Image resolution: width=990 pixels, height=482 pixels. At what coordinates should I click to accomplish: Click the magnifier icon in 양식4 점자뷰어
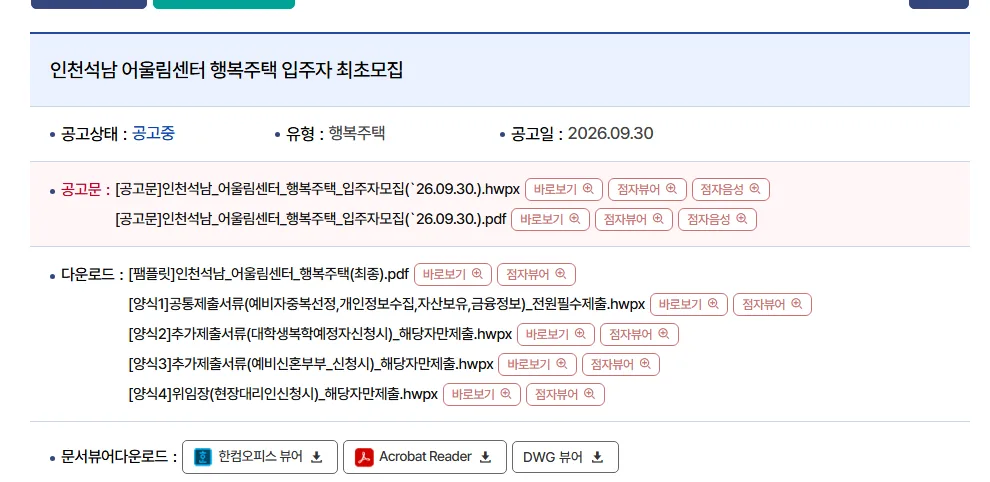(x=590, y=394)
